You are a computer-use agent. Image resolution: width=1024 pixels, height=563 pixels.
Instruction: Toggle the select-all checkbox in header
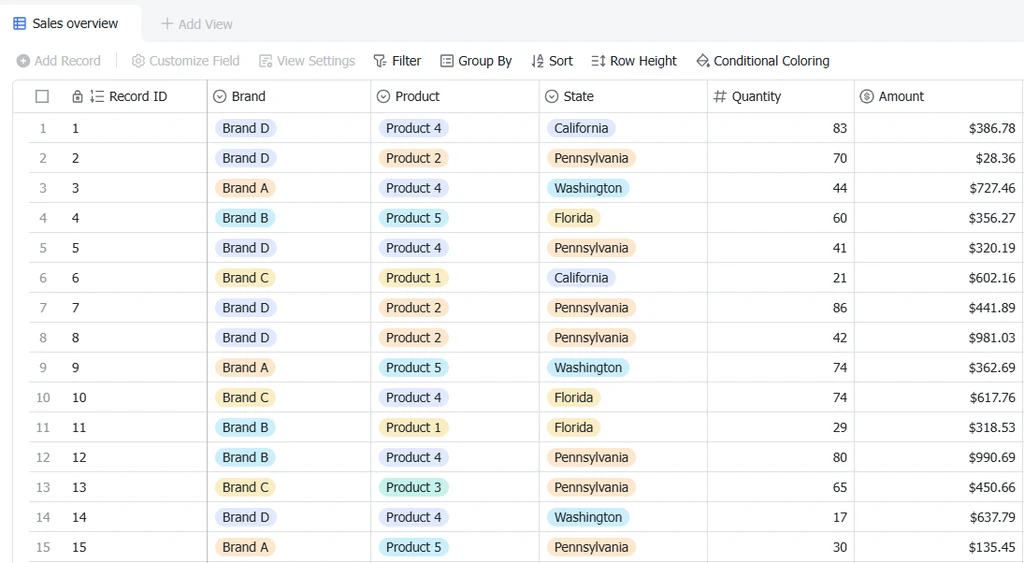click(x=42, y=97)
